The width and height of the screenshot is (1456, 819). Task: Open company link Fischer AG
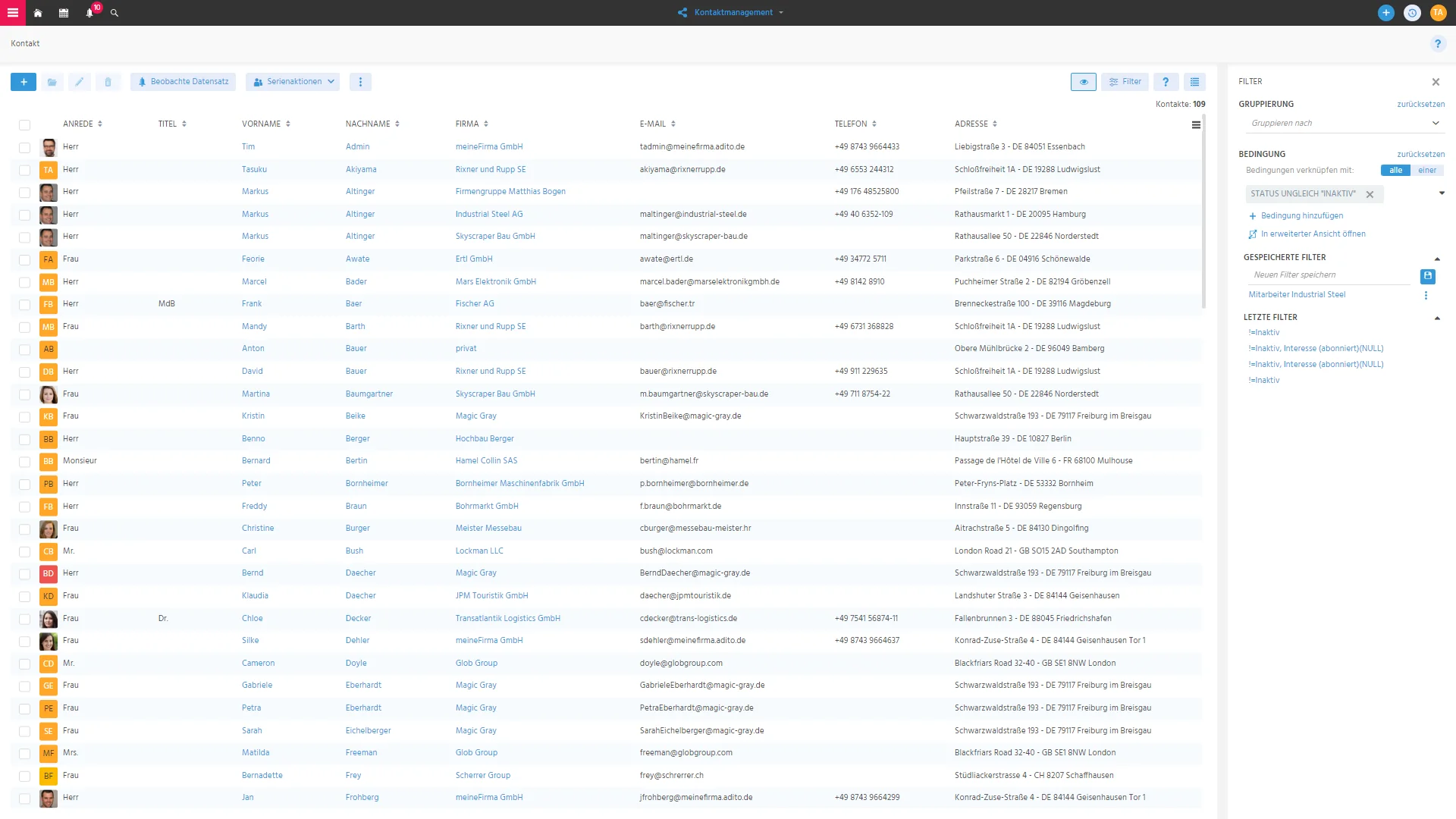point(475,304)
